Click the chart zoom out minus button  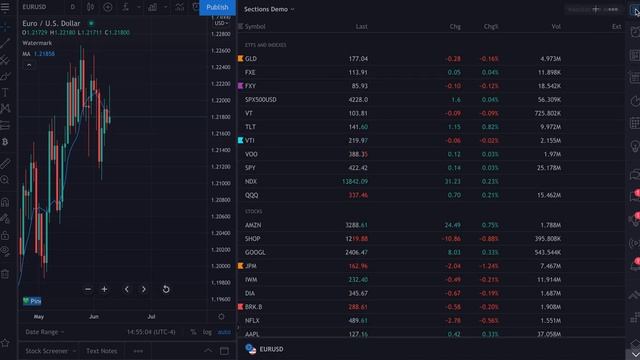pos(88,289)
